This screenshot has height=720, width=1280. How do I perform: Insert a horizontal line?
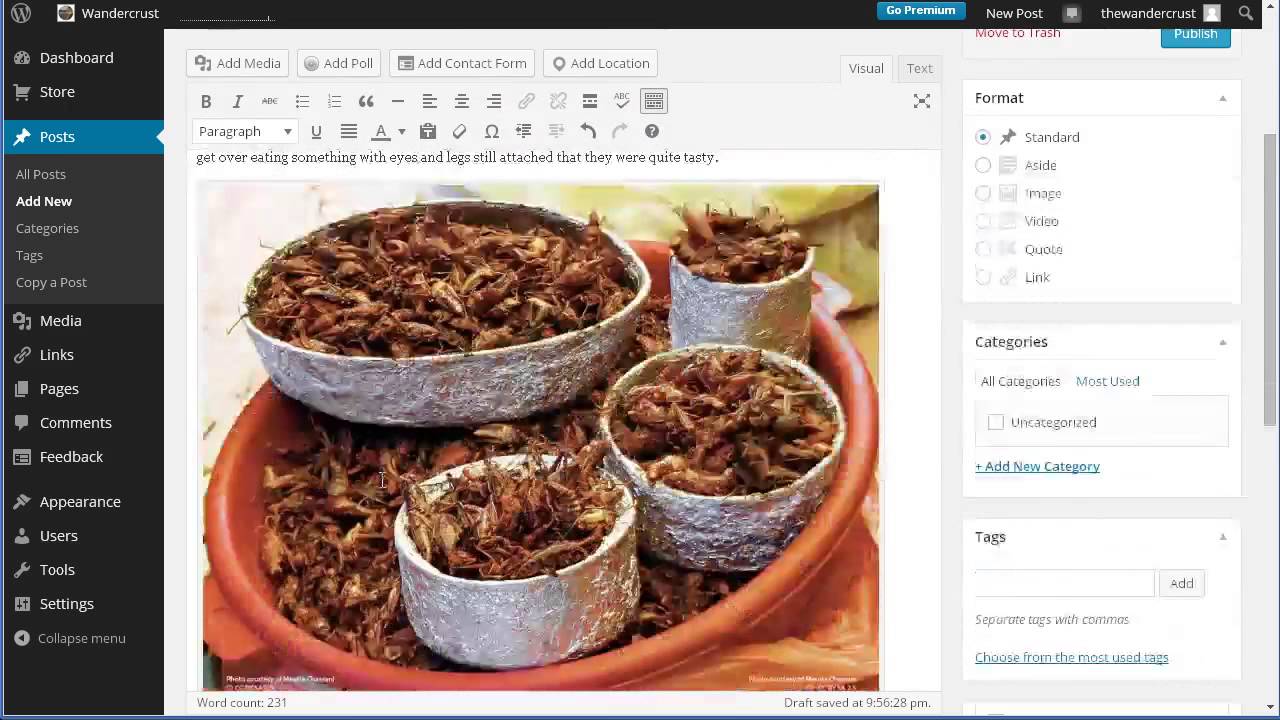tap(398, 101)
